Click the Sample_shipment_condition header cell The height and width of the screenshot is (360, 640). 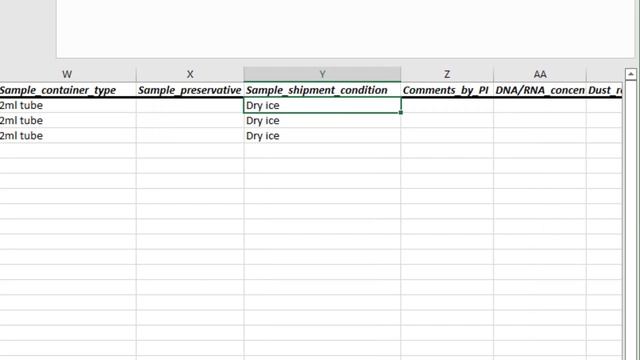(322, 90)
